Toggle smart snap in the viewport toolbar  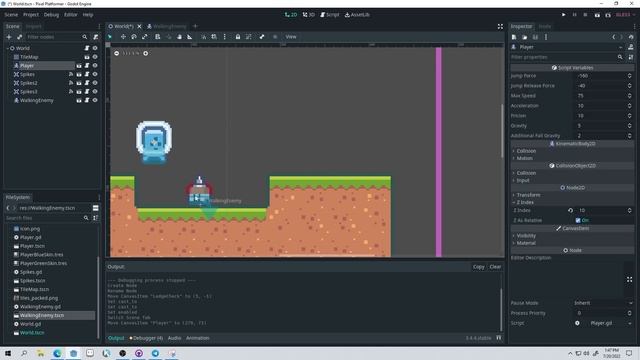tap(203, 37)
